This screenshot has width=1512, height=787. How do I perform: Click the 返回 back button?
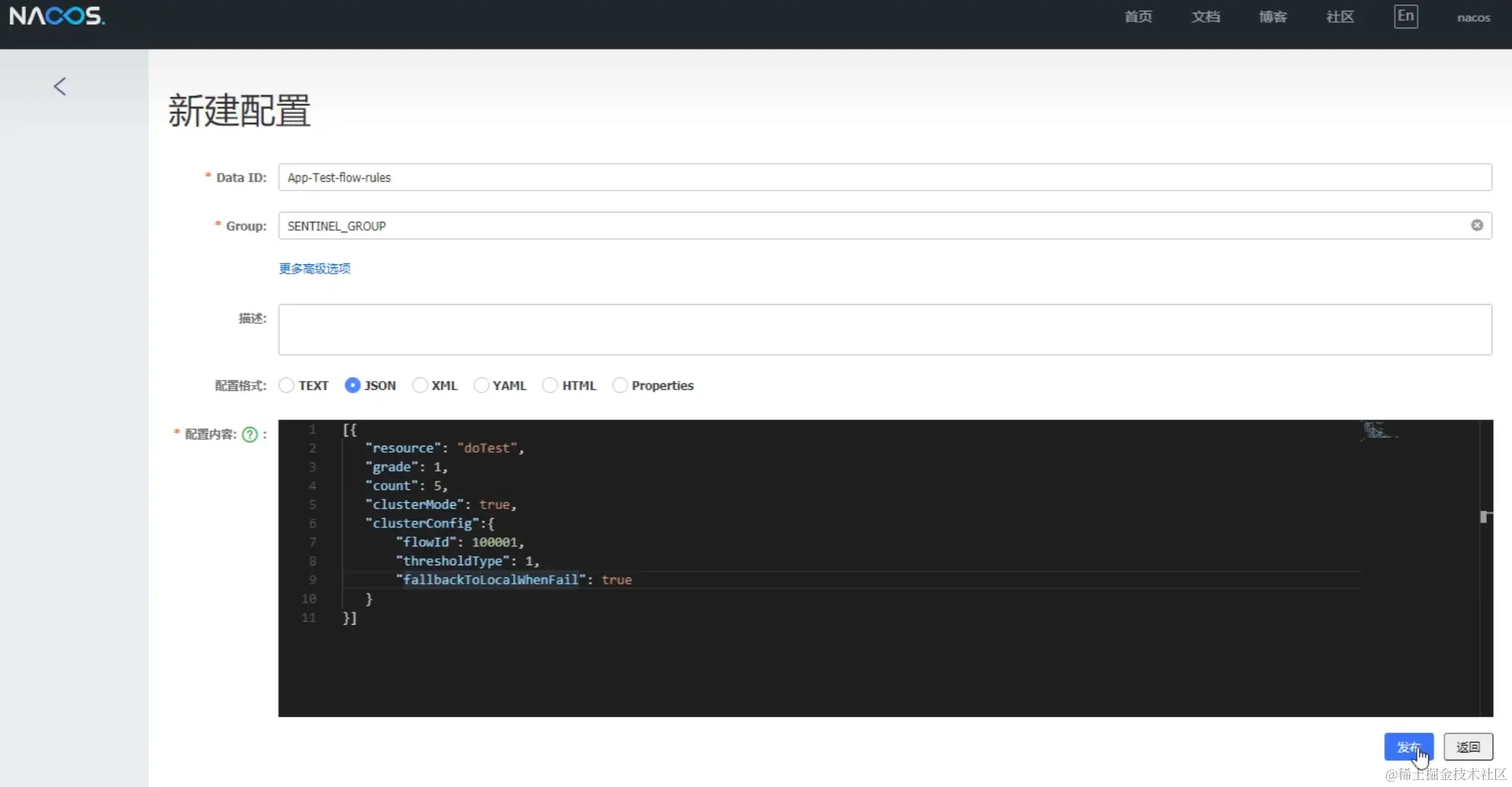[1468, 747]
